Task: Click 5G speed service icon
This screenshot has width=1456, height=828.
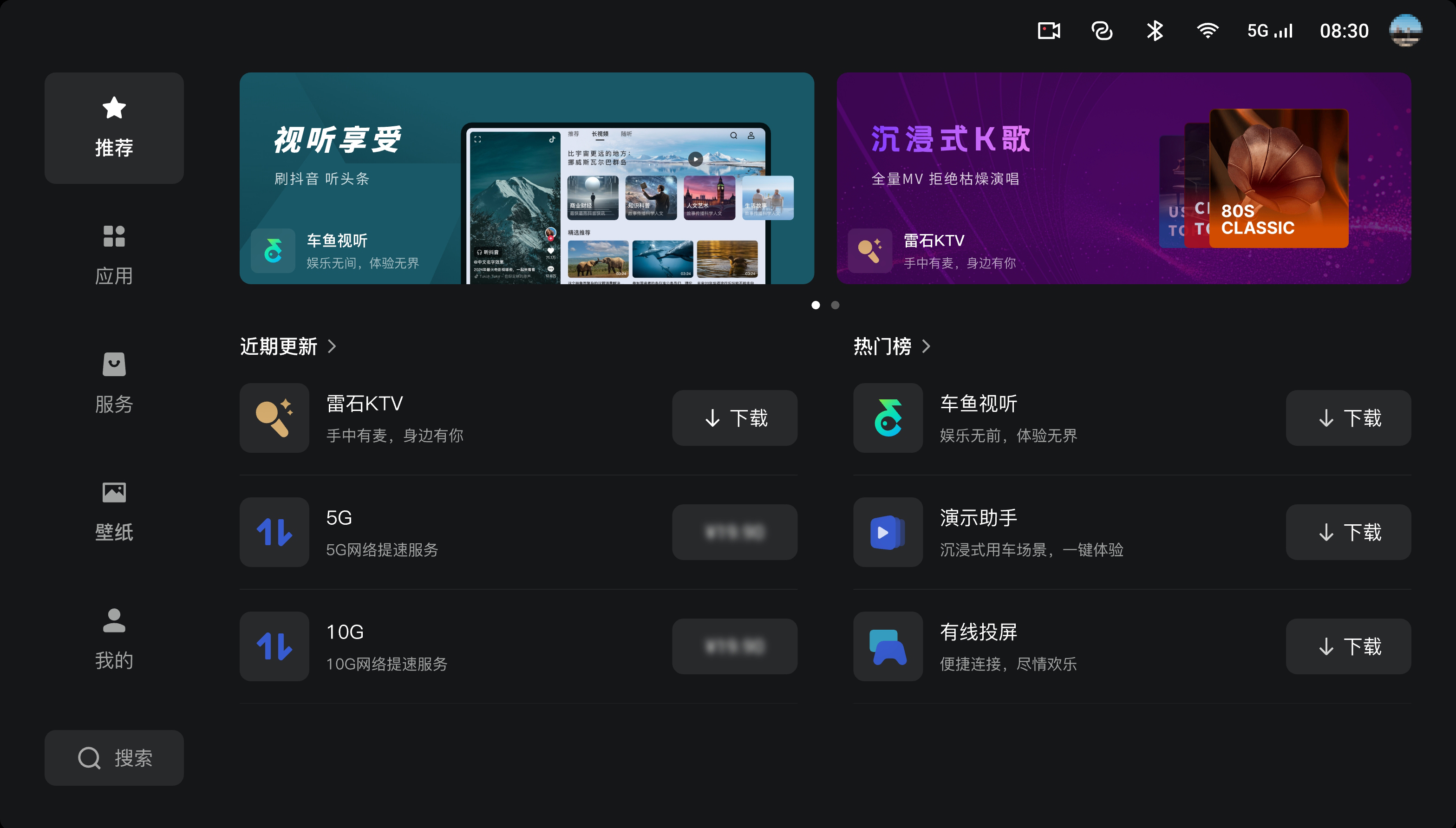Action: (x=274, y=532)
